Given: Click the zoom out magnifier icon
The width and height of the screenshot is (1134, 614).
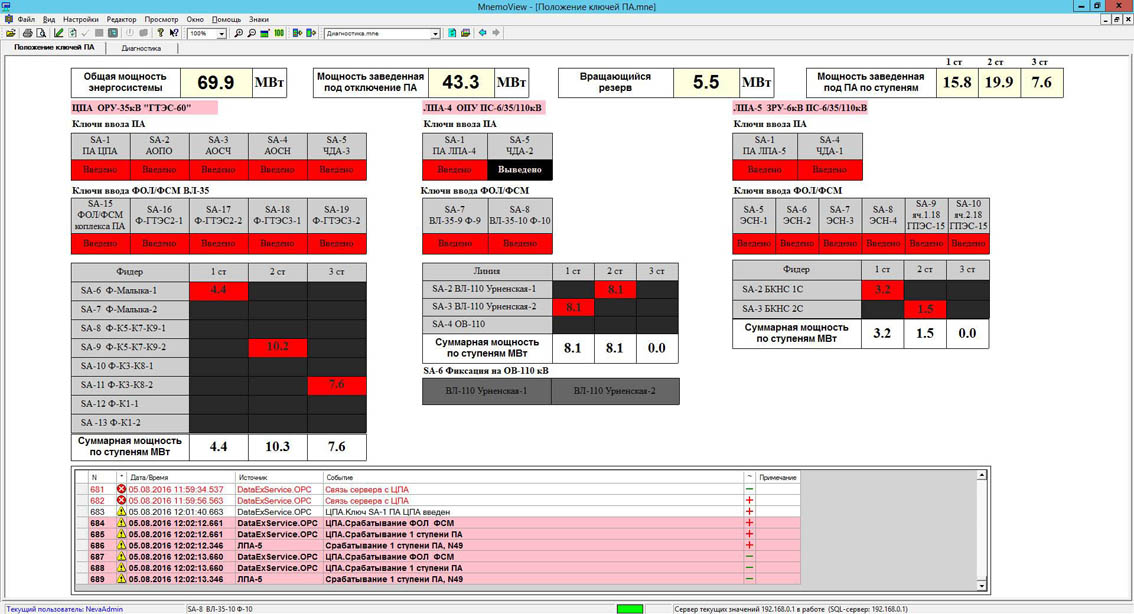Looking at the screenshot, I should [252, 33].
